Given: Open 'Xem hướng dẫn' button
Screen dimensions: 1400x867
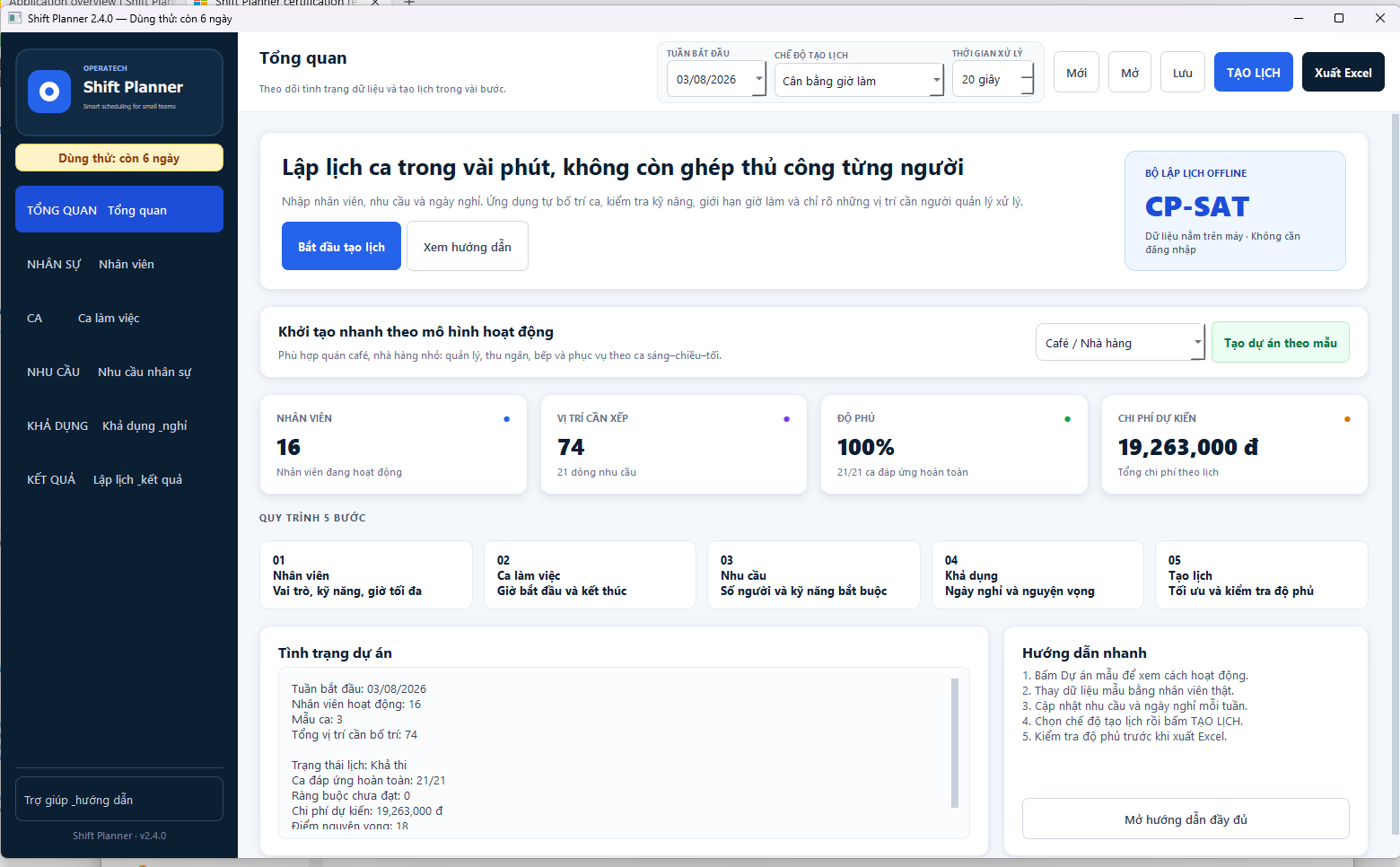Looking at the screenshot, I should [x=468, y=246].
